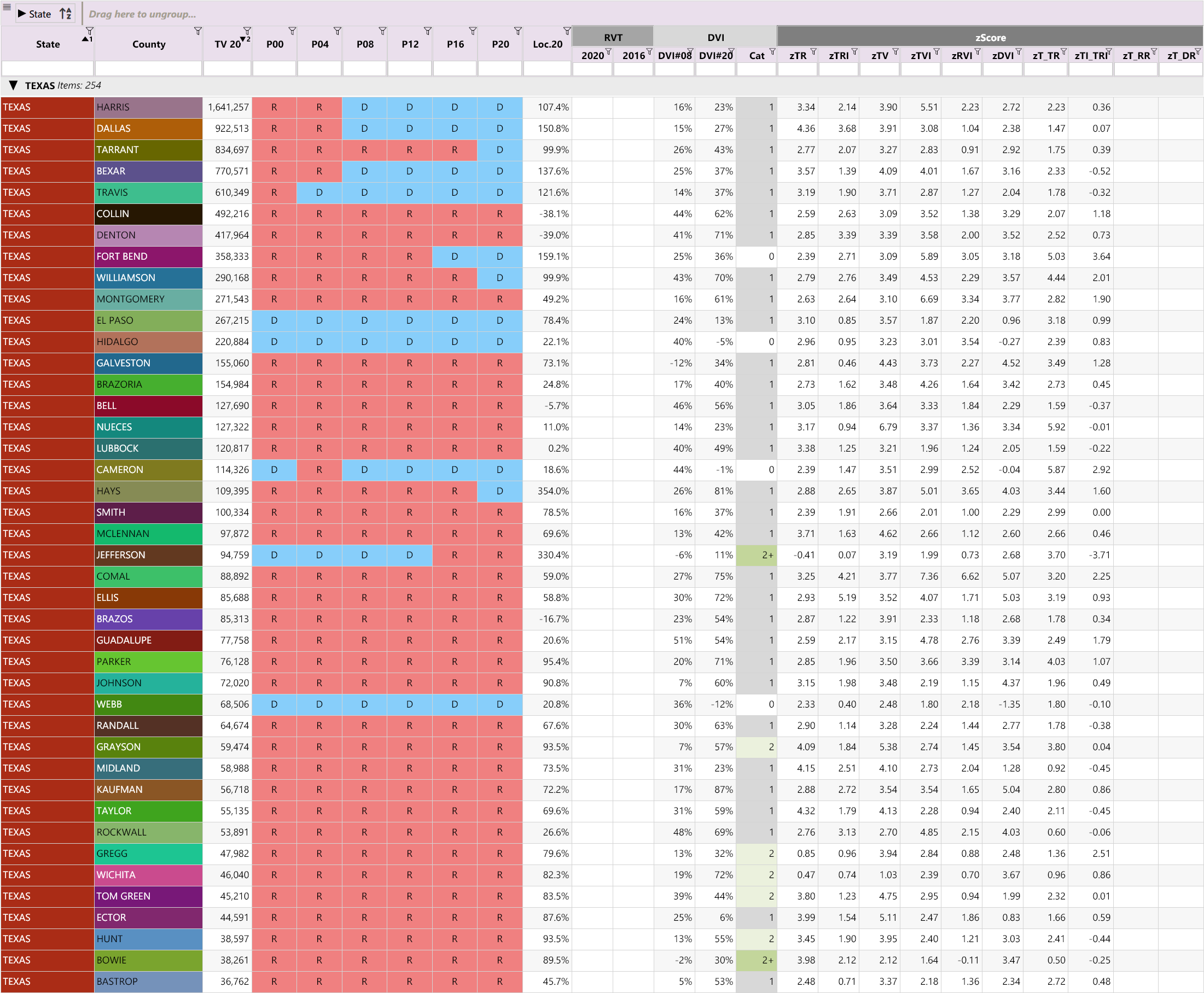
Task: Click the filter funnel on the zDVI column
Action: (1018, 52)
